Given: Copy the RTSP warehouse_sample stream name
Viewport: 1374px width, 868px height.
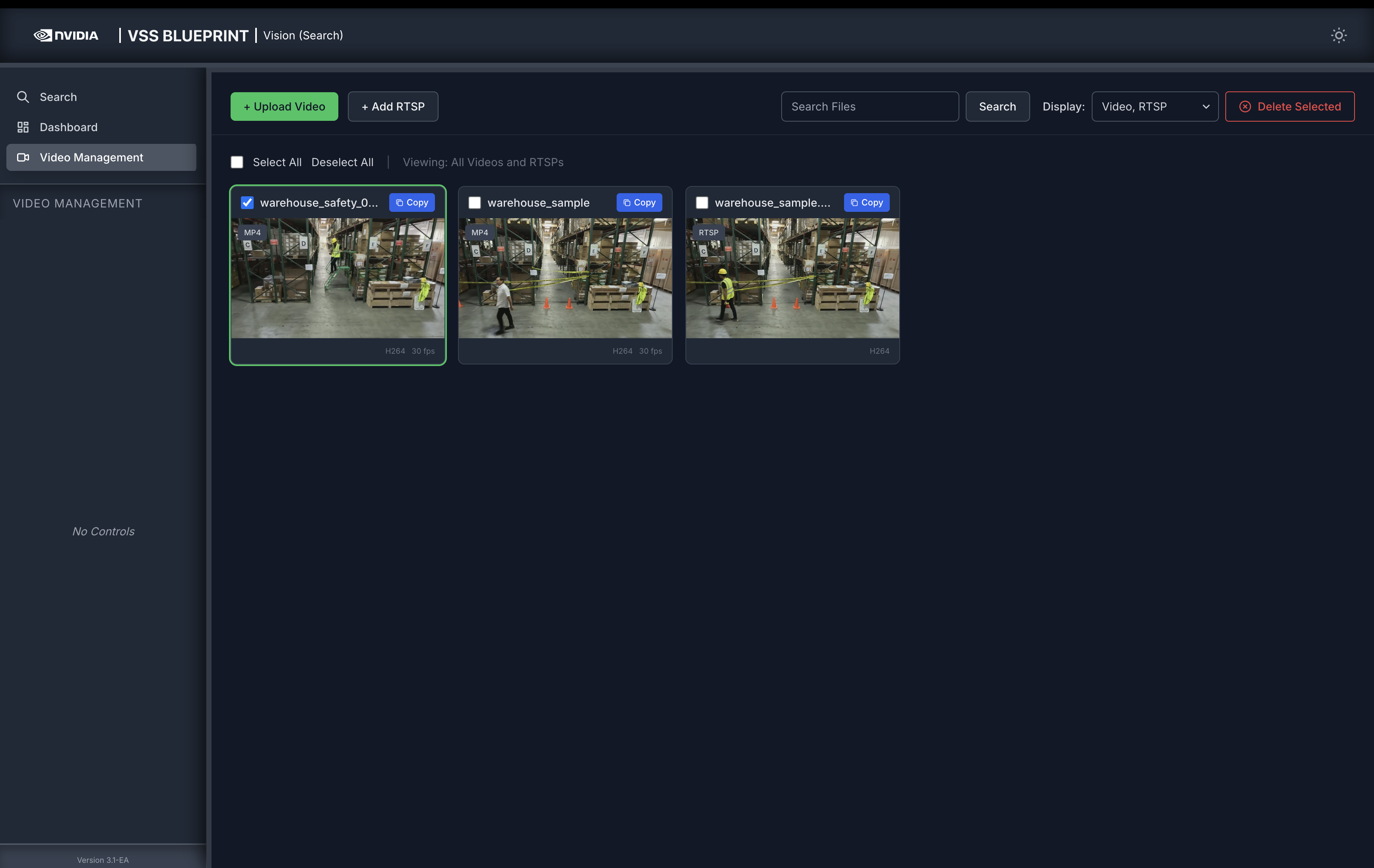Looking at the screenshot, I should 866,202.
